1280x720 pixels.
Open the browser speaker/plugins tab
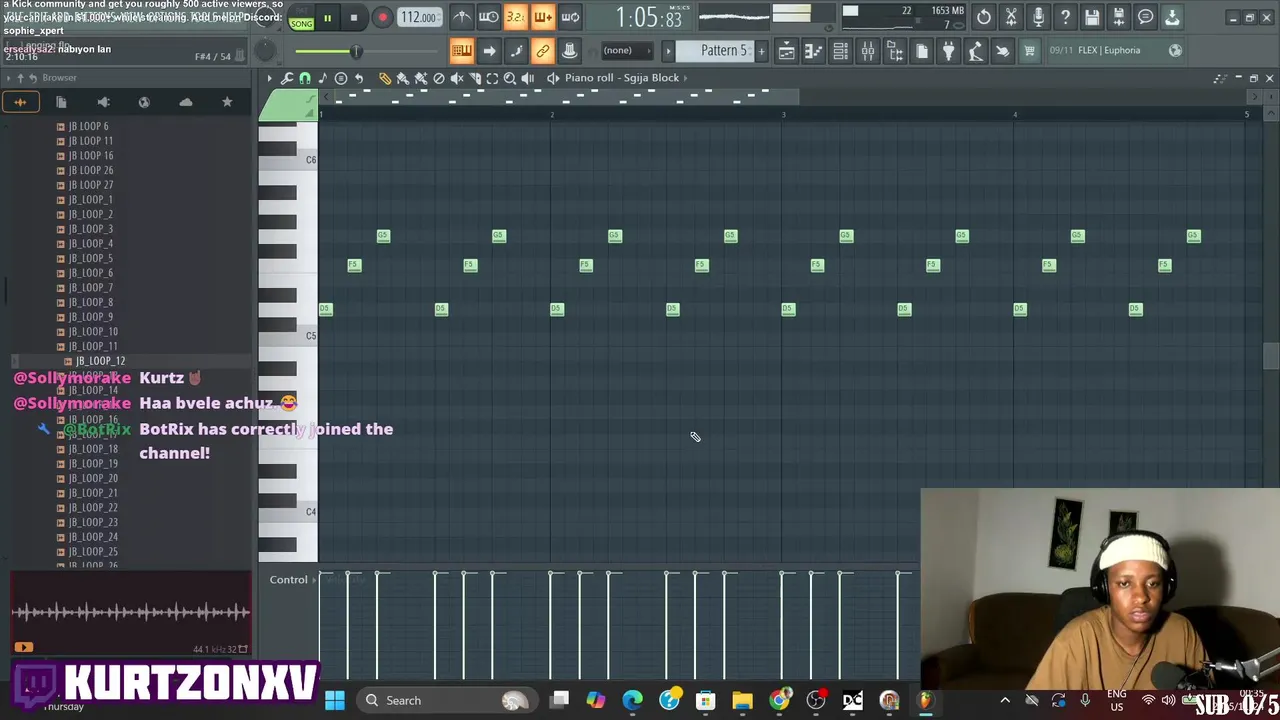[103, 102]
